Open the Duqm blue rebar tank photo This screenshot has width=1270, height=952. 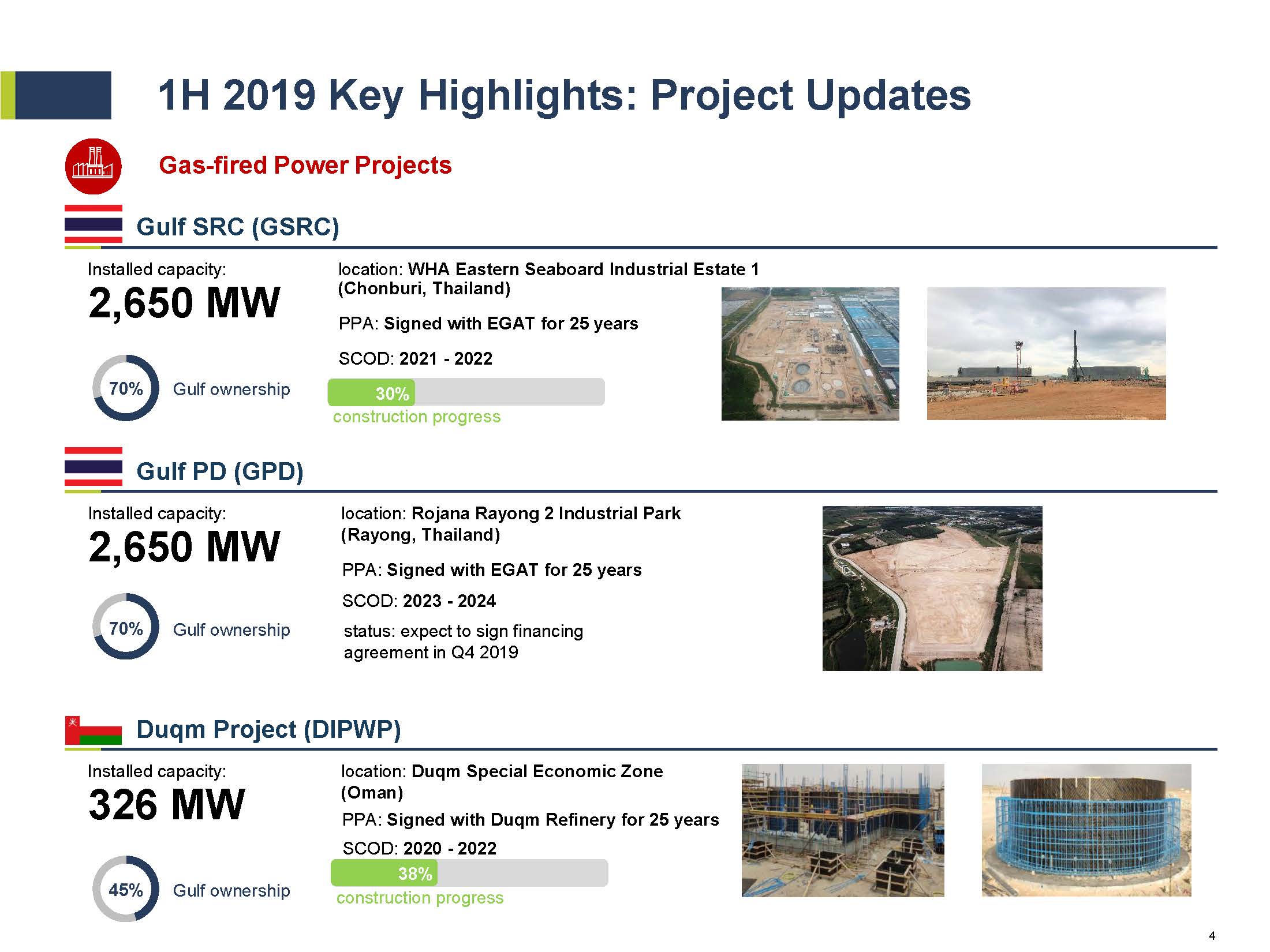coord(1086,830)
